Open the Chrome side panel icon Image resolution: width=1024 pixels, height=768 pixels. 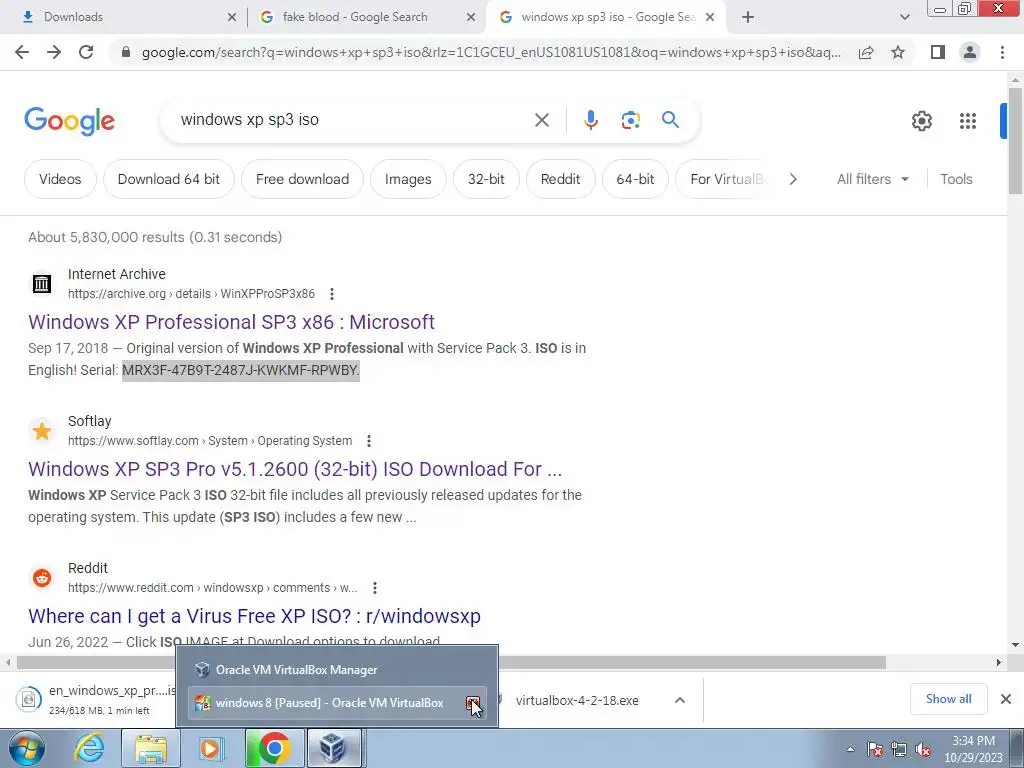pos(938,52)
